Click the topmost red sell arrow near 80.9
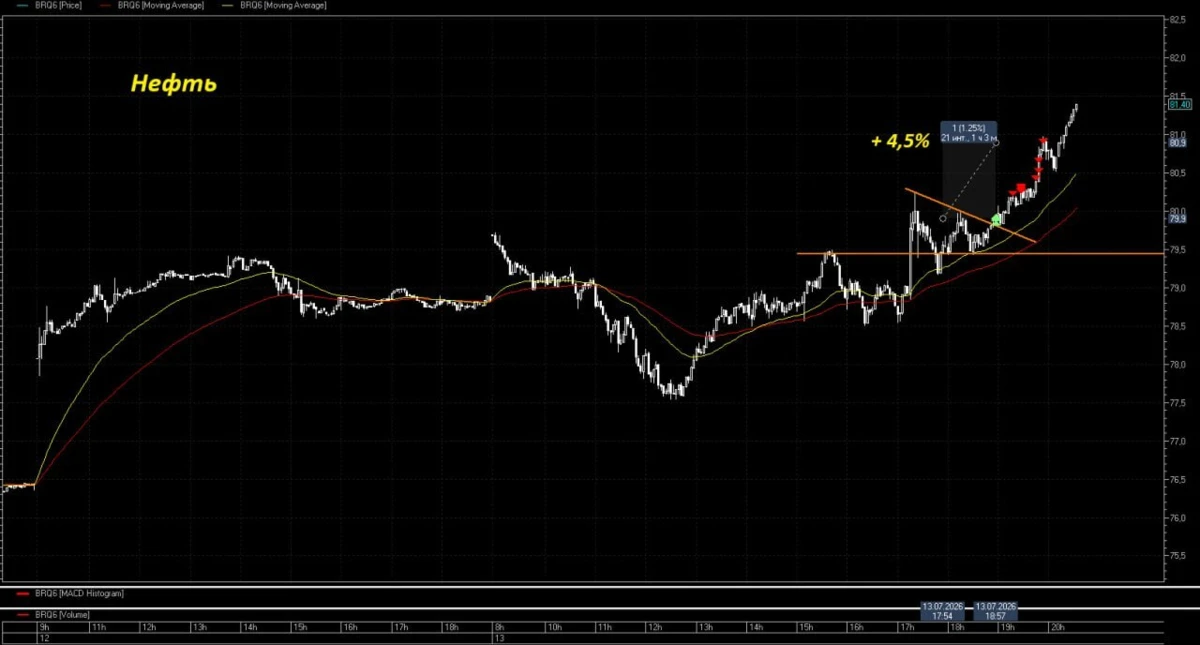1200x645 pixels. click(x=1043, y=140)
